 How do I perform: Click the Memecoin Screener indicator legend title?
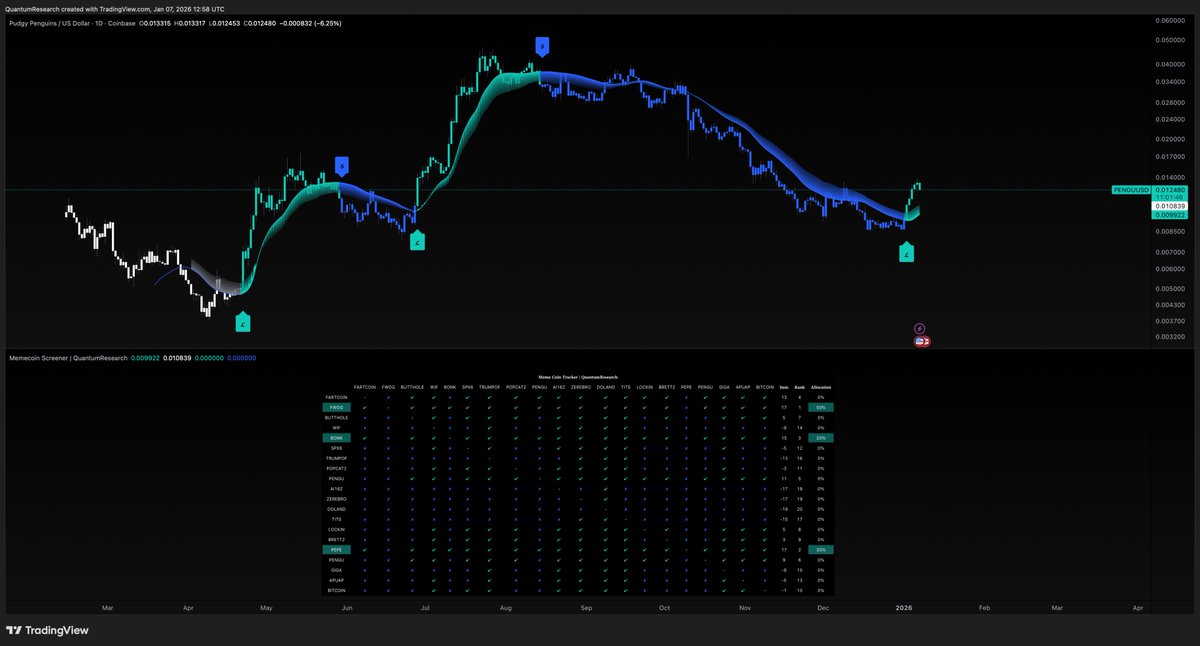pos(68,357)
